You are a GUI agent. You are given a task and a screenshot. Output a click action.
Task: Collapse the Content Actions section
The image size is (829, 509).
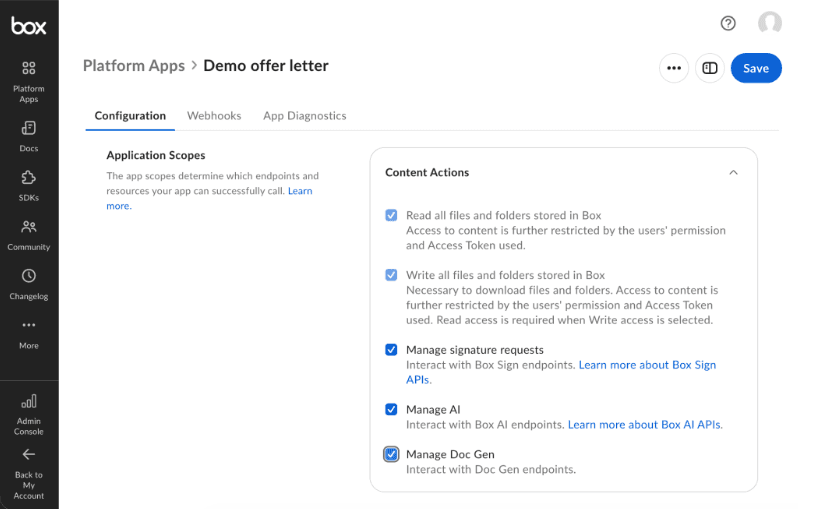[x=733, y=173]
